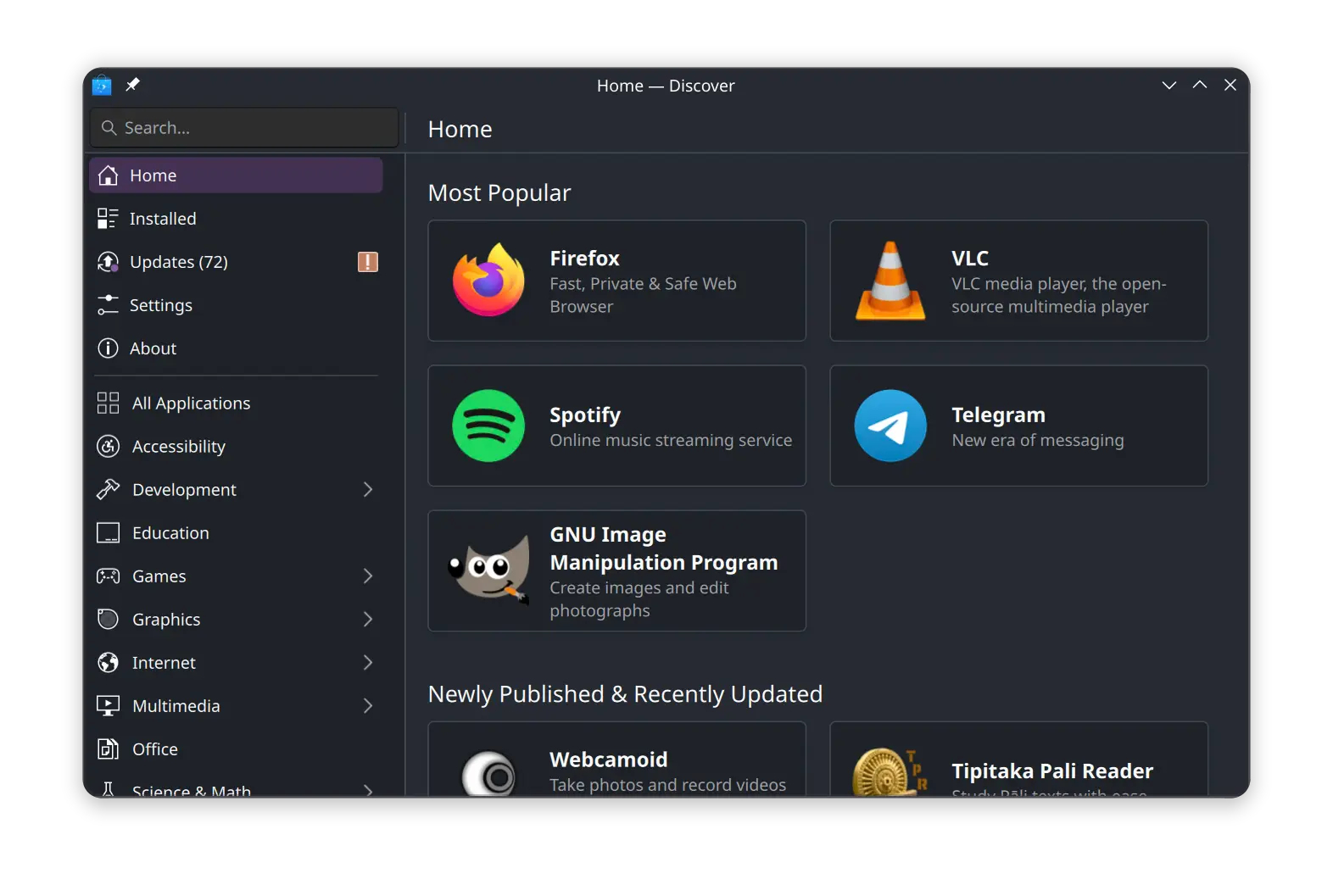
Task: Click the Multimedia screen icon
Action: pyautogui.click(x=108, y=705)
